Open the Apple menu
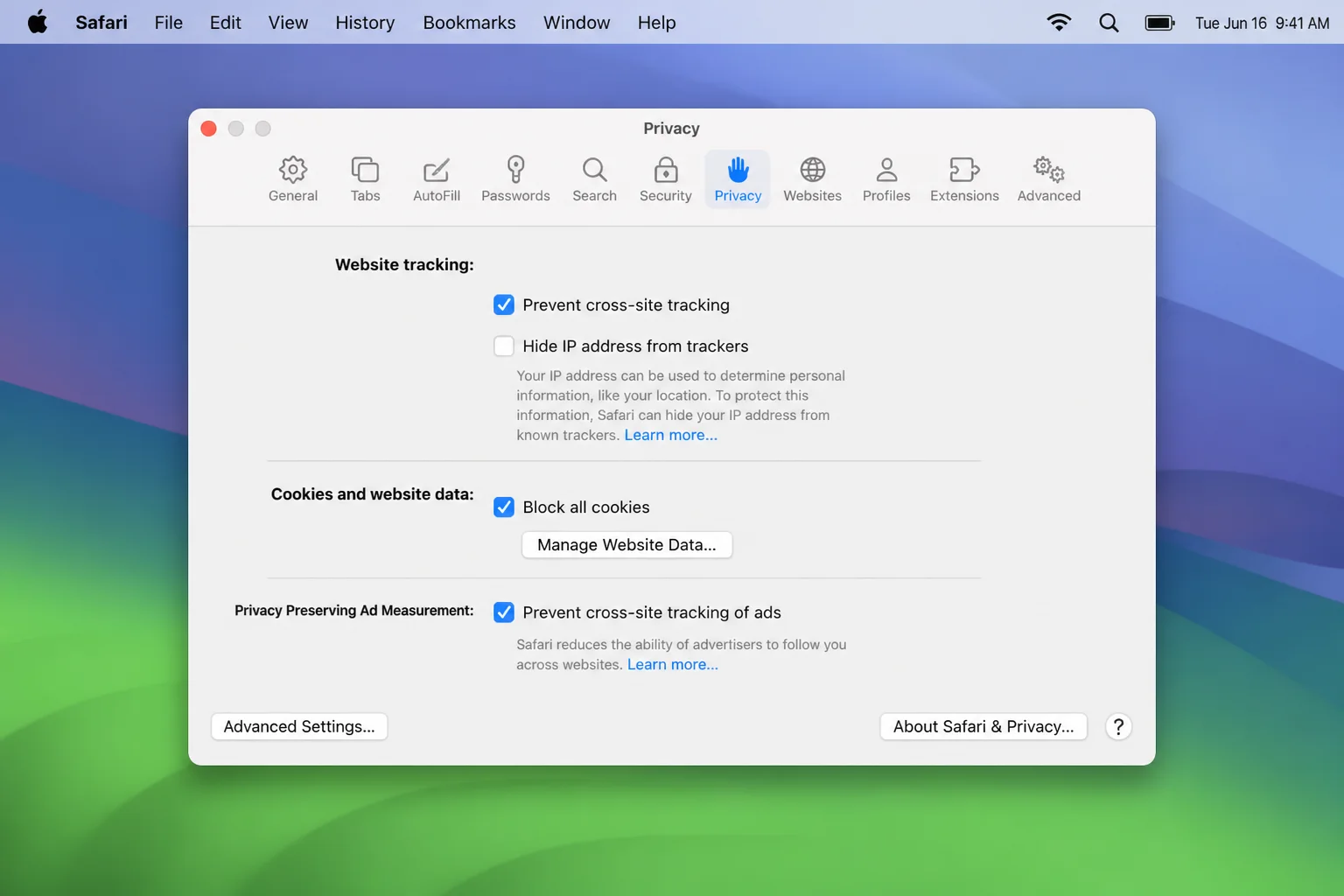 (x=37, y=22)
